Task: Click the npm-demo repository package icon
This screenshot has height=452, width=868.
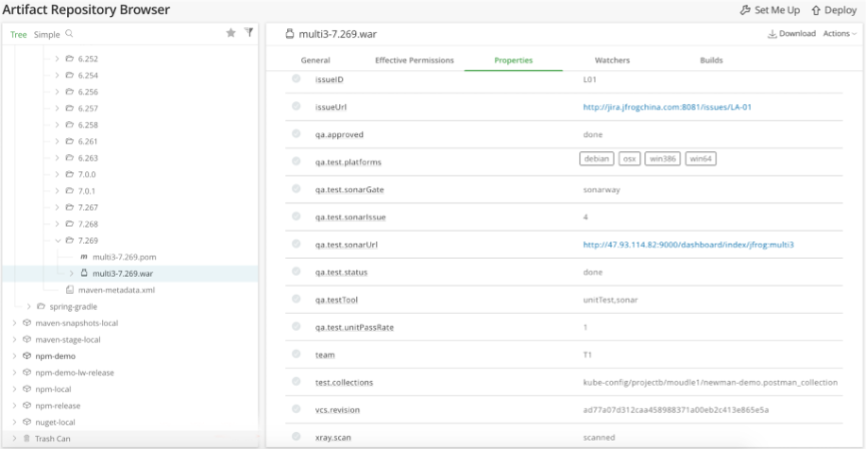Action: [26, 356]
